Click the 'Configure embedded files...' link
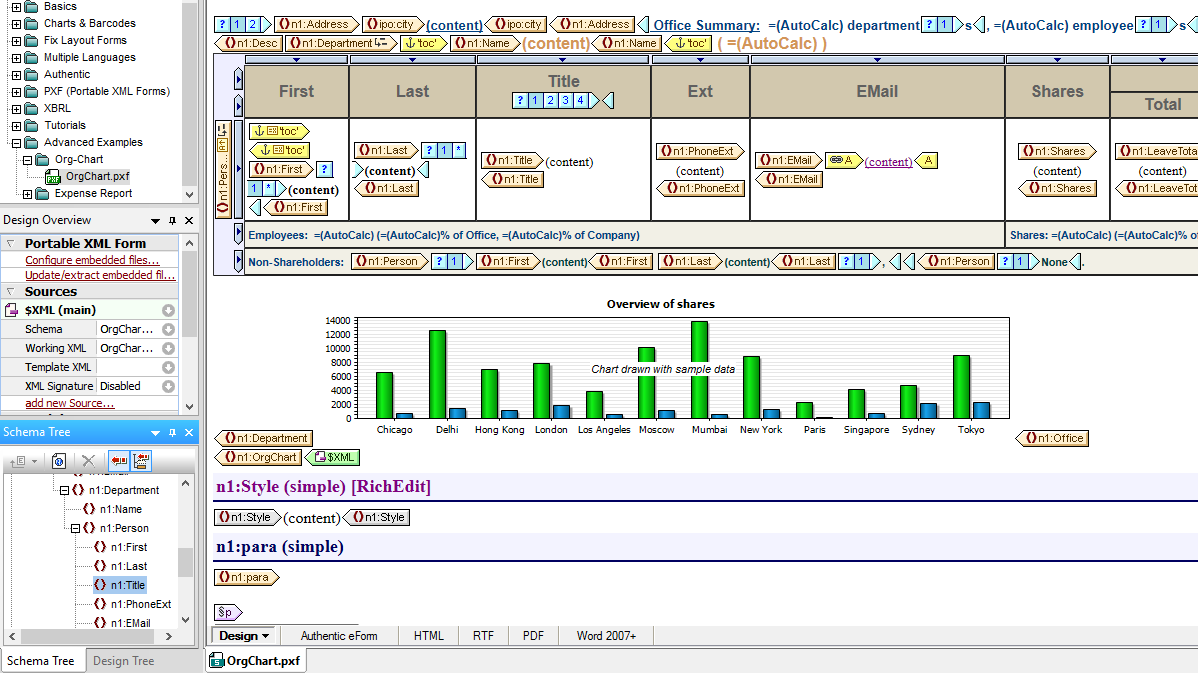The height and width of the screenshot is (673, 1198). click(x=92, y=260)
